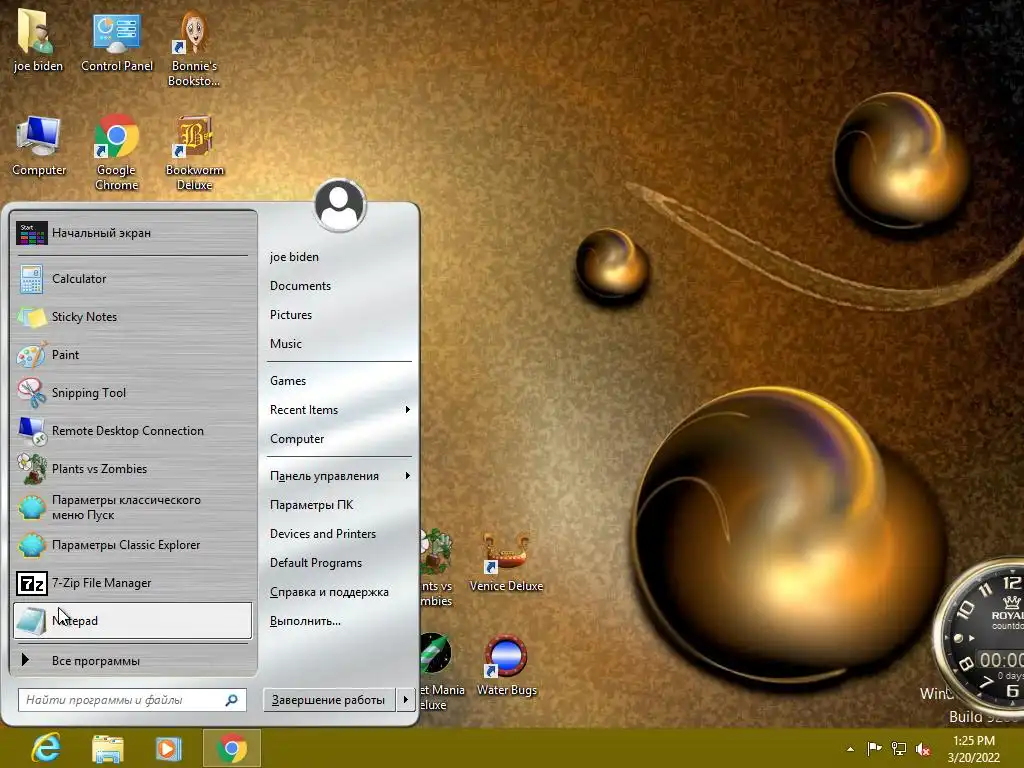Show hidden tray icons arrow
Screen dimensions: 1024x768
tap(850, 749)
